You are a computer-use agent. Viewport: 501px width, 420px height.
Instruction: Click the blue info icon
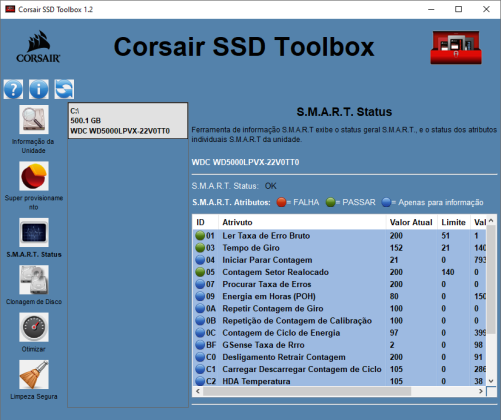[x=39, y=89]
